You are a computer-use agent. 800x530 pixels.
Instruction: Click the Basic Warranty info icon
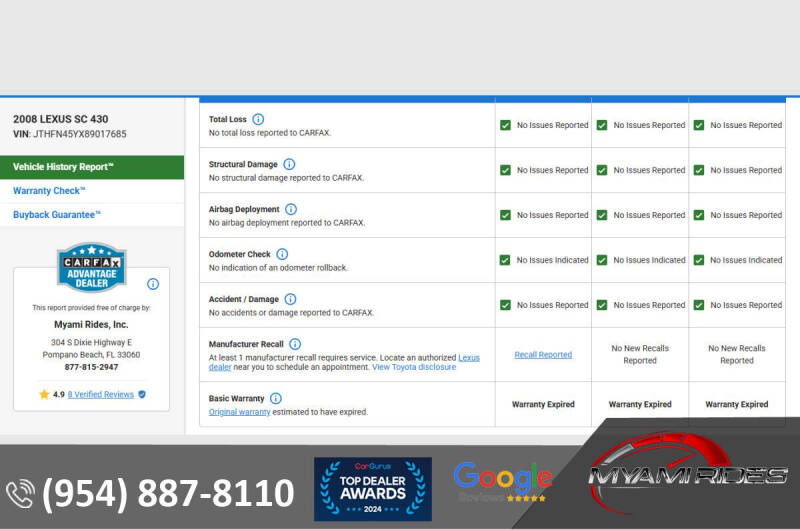pyautogui.click(x=276, y=398)
